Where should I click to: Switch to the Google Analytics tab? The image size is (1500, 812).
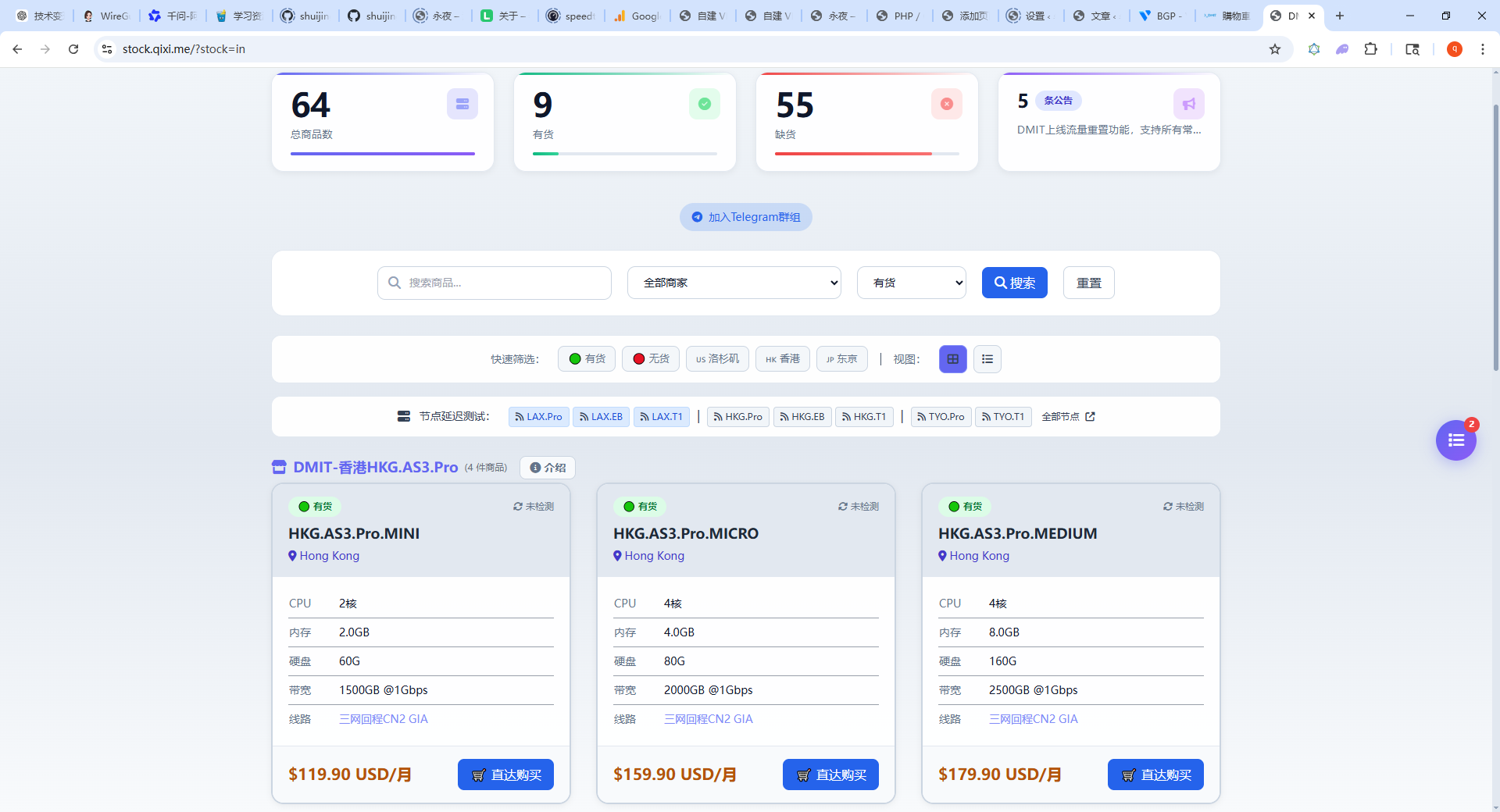(x=637, y=16)
